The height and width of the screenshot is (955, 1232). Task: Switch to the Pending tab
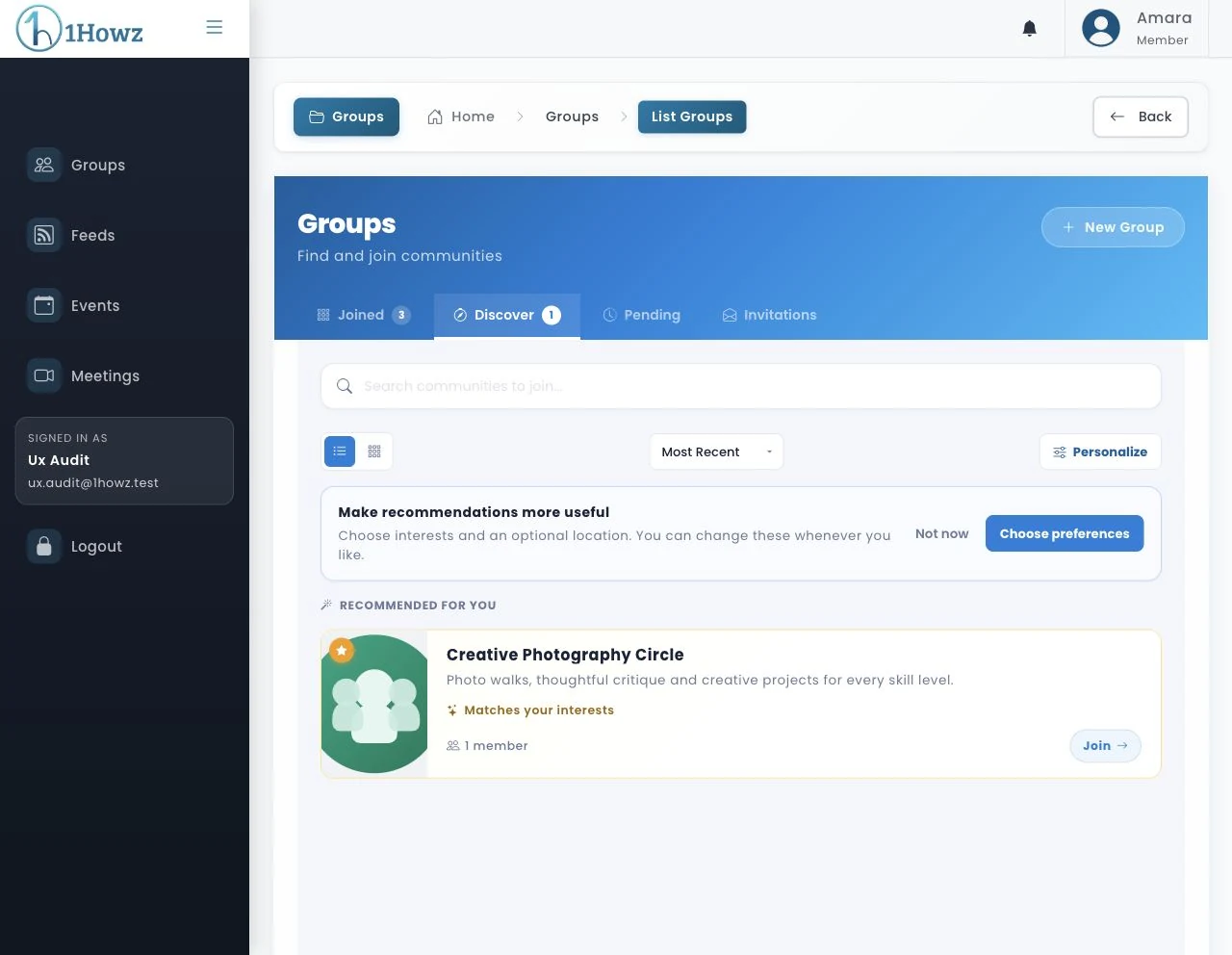tap(641, 315)
